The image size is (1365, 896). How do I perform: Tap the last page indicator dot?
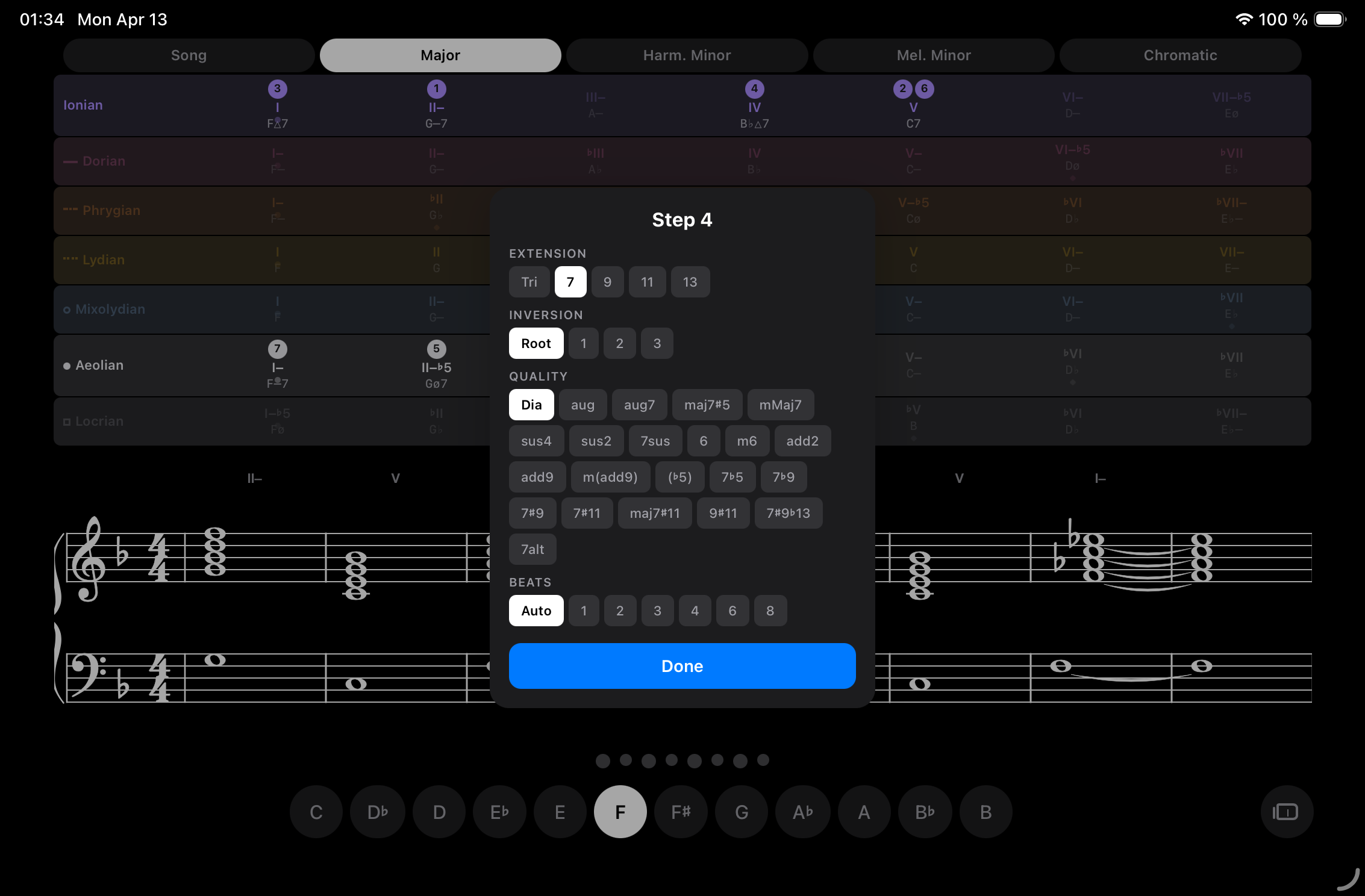[763, 761]
